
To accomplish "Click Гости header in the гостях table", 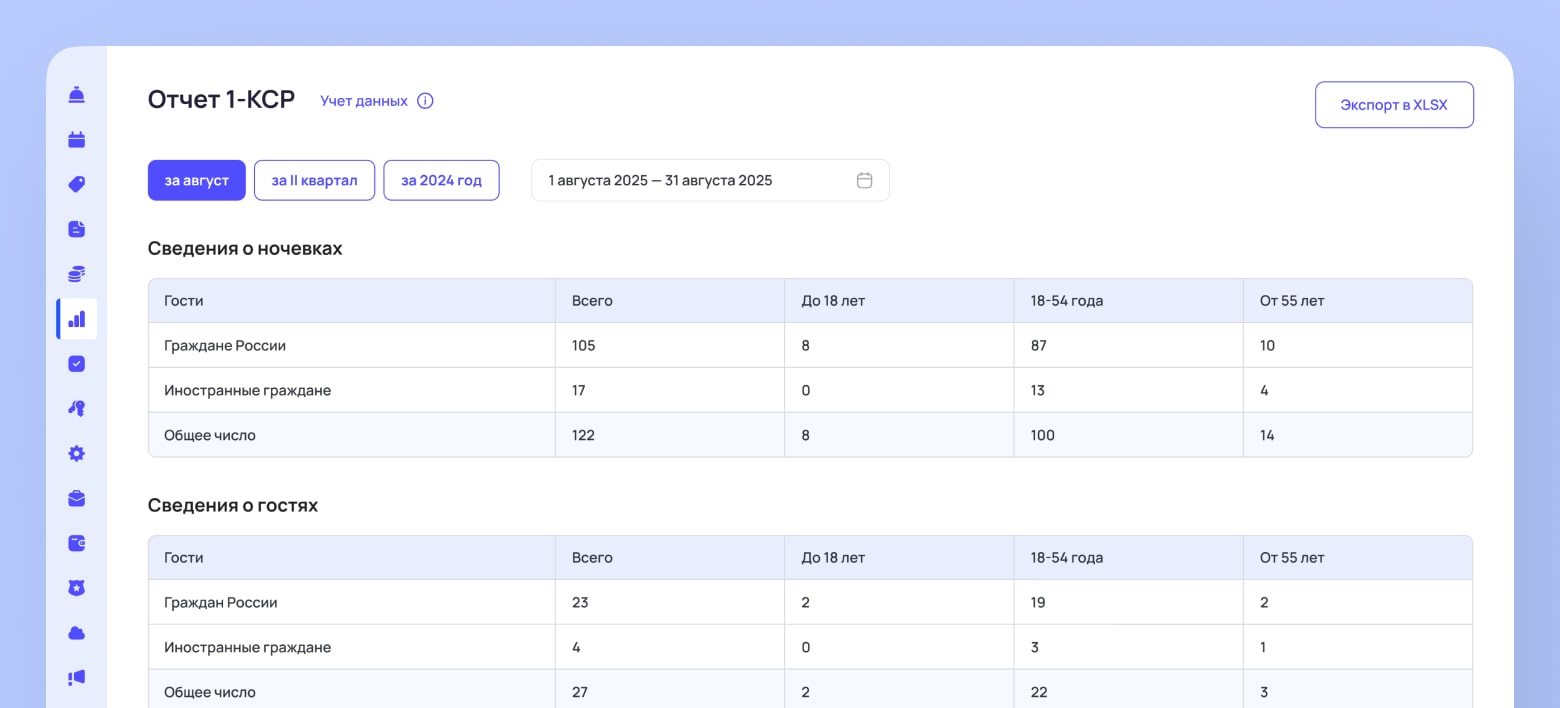I will 184,558.
